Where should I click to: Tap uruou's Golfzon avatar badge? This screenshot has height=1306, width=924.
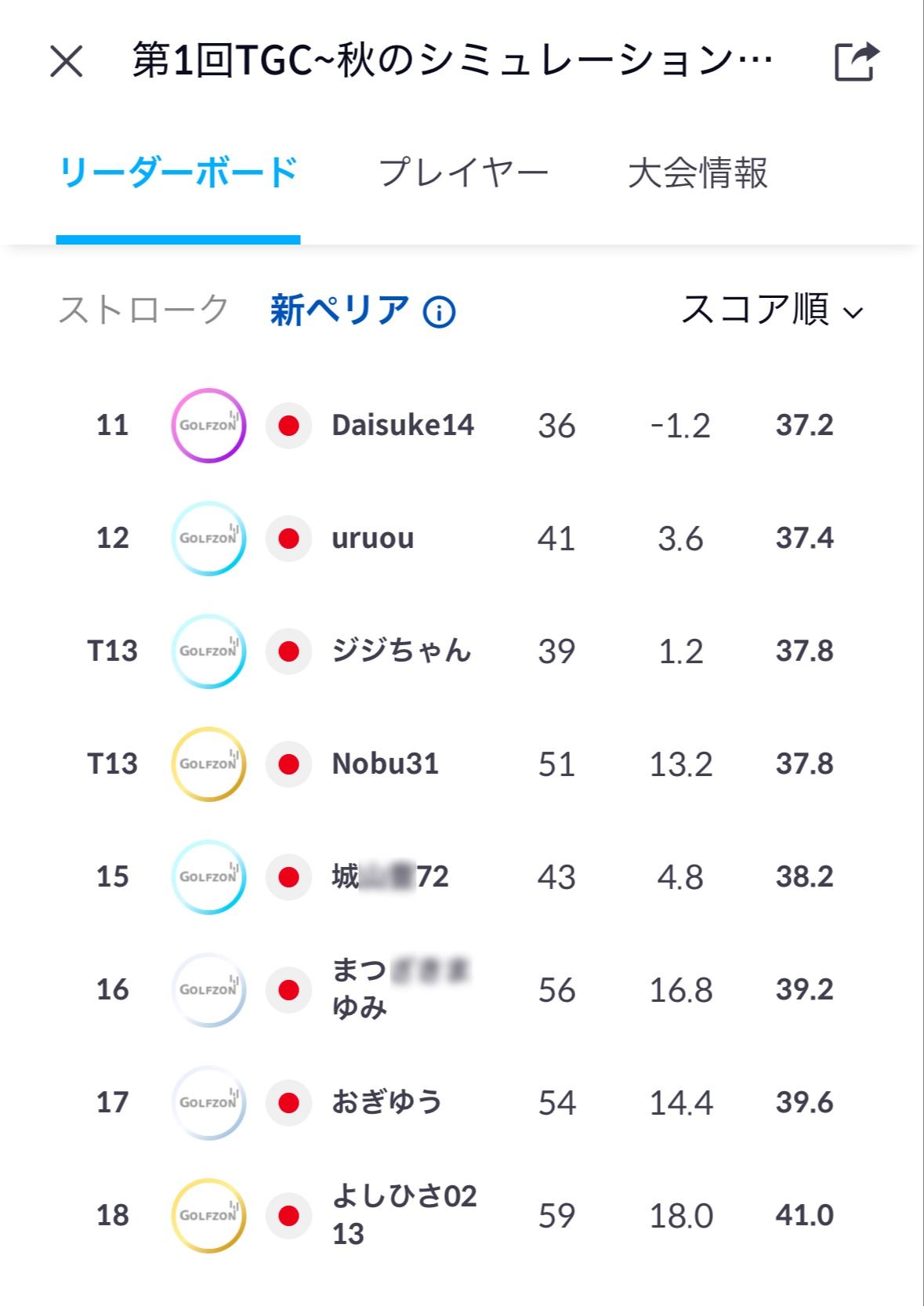208,539
